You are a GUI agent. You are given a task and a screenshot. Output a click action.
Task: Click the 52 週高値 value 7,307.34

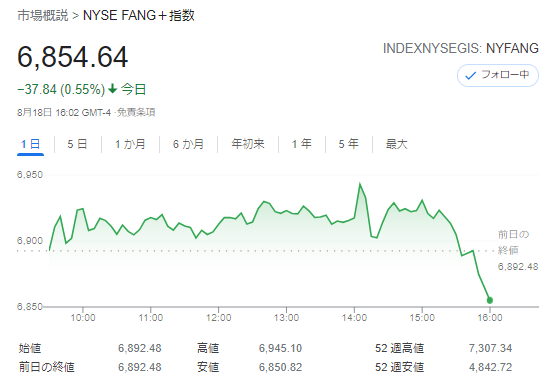point(490,348)
